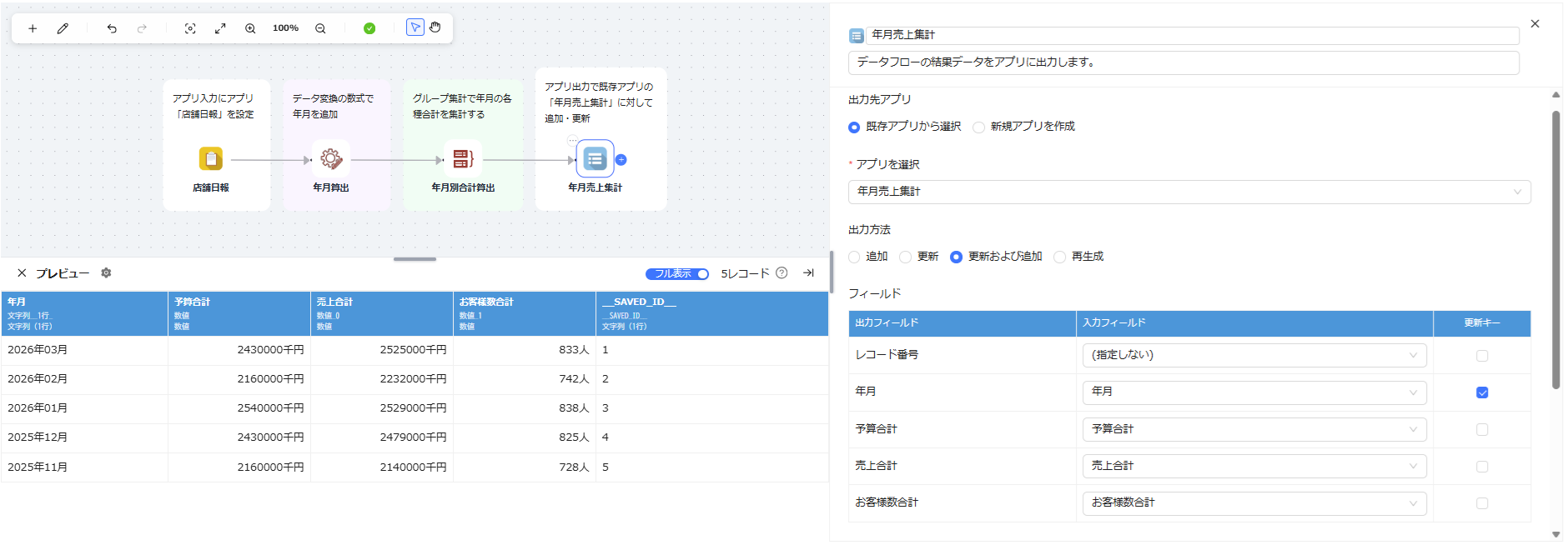1568x545 pixels.
Task: Open the アプリを選択 dropdown
Action: click(1189, 192)
